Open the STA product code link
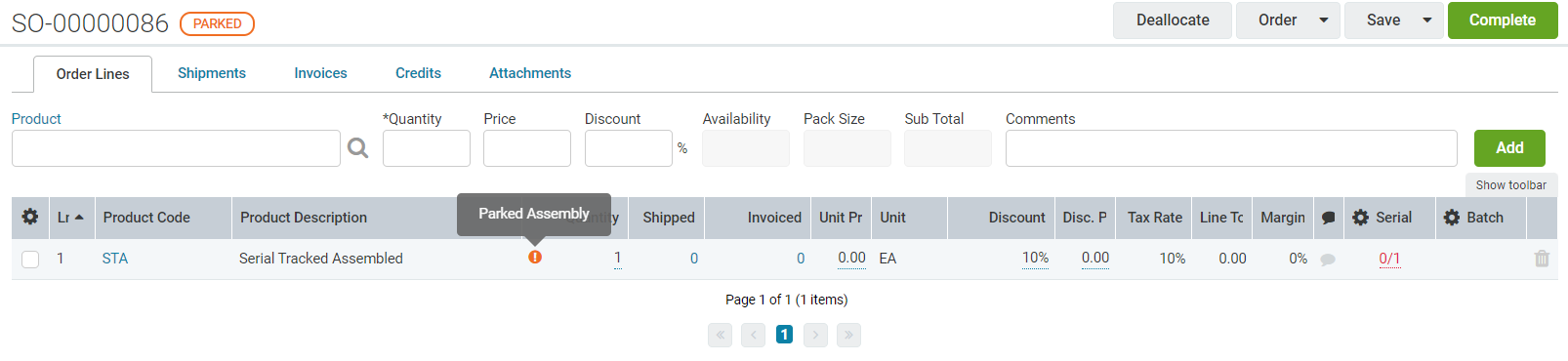 click(115, 259)
